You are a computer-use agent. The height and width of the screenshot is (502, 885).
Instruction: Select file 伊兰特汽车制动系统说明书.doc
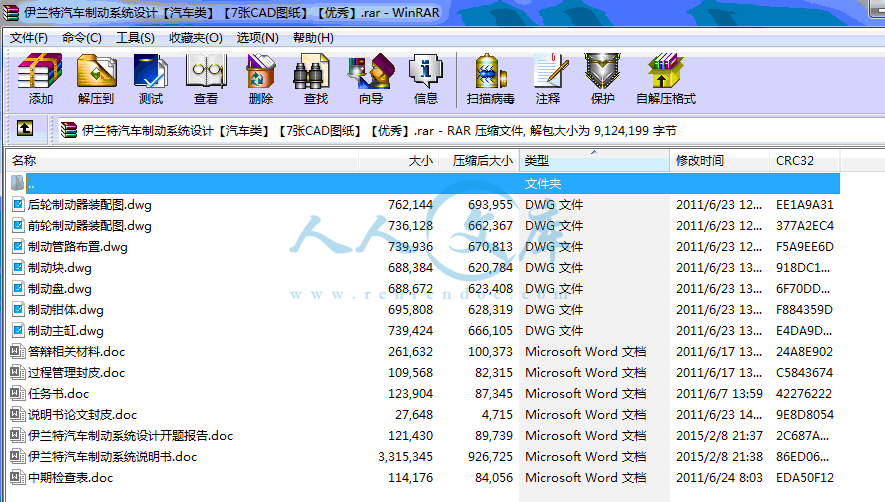[x=112, y=456]
